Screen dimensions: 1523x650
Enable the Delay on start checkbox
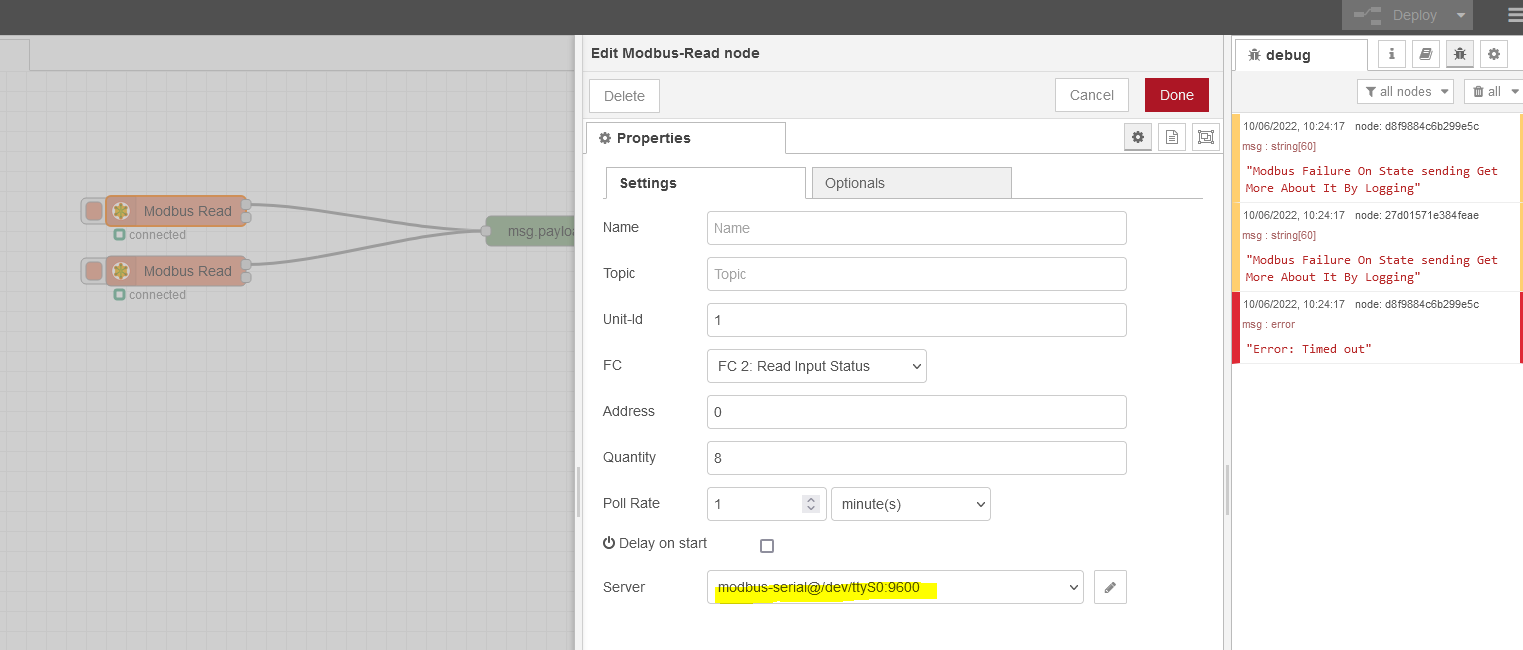point(767,546)
